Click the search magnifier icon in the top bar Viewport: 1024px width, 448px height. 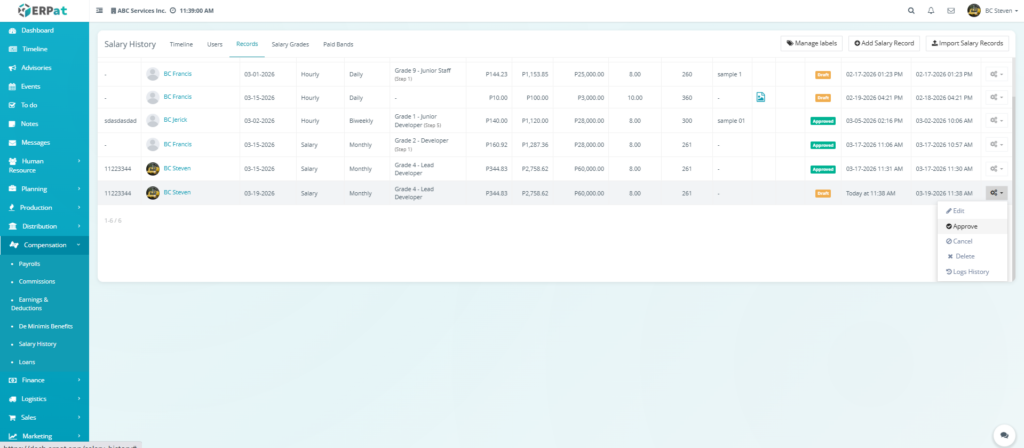click(910, 11)
